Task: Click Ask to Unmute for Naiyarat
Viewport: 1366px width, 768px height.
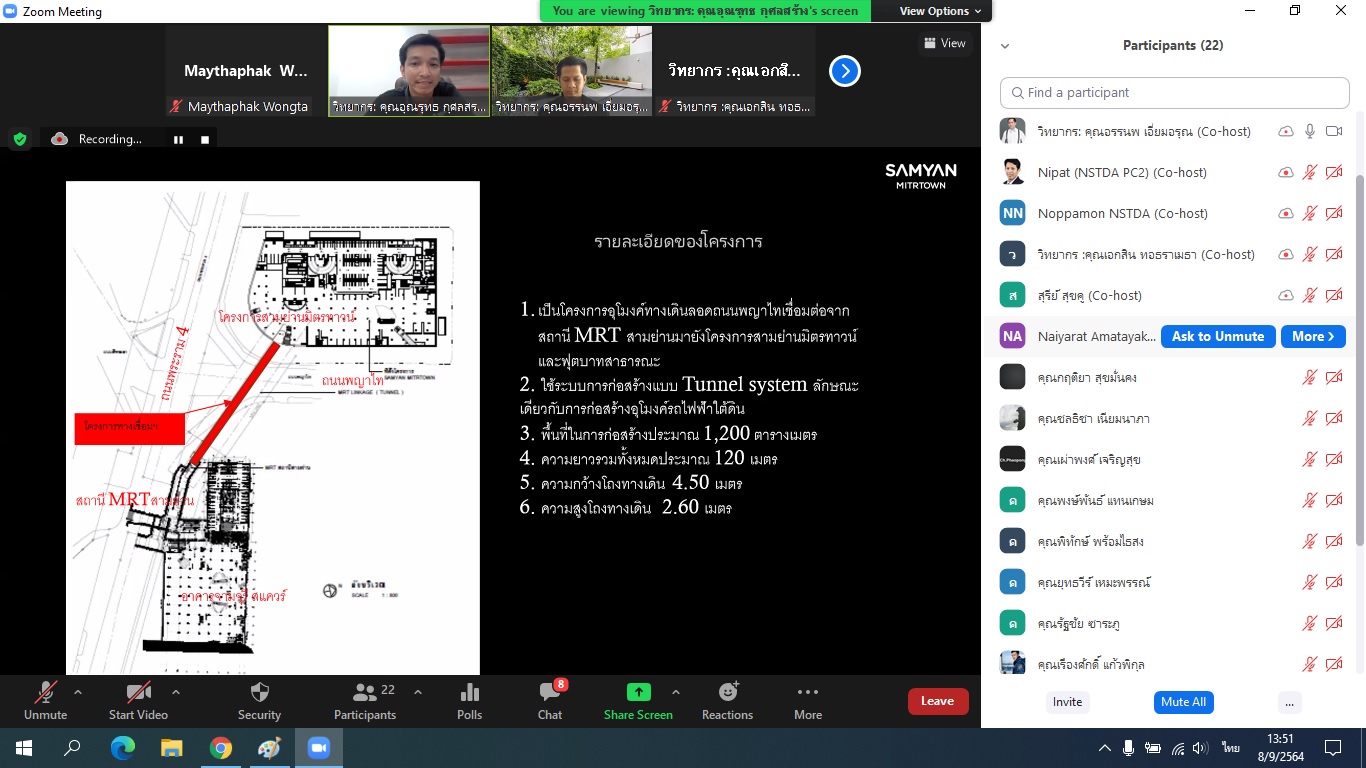Action: click(1217, 337)
